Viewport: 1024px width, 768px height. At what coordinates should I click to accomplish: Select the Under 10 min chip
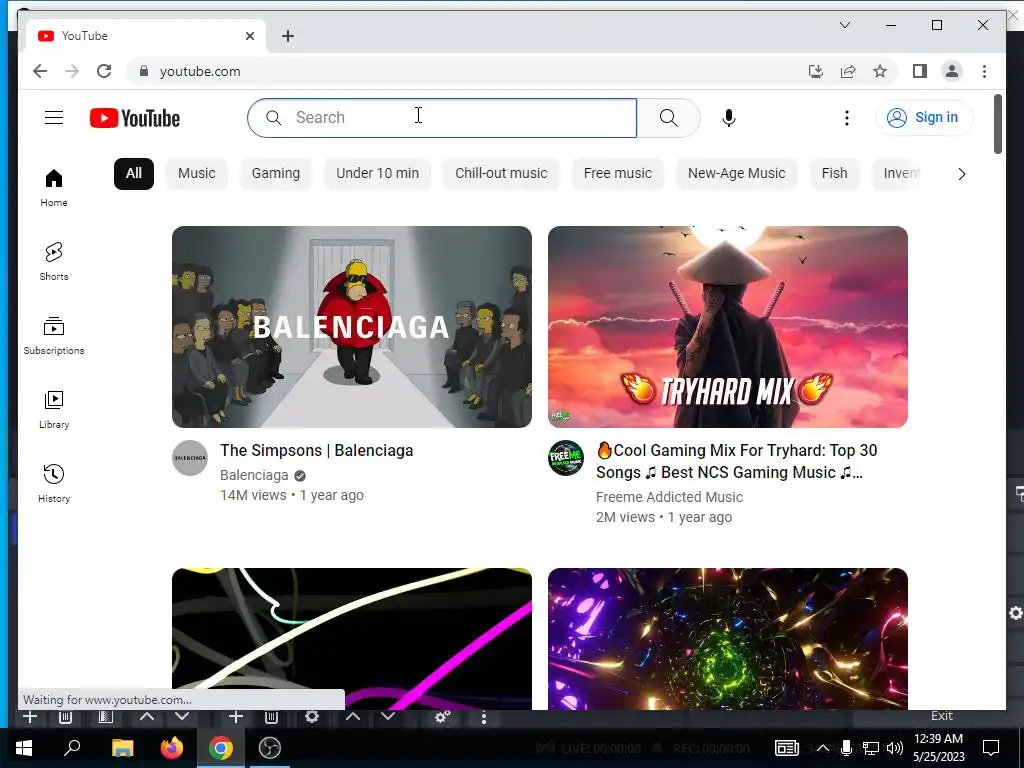377,174
